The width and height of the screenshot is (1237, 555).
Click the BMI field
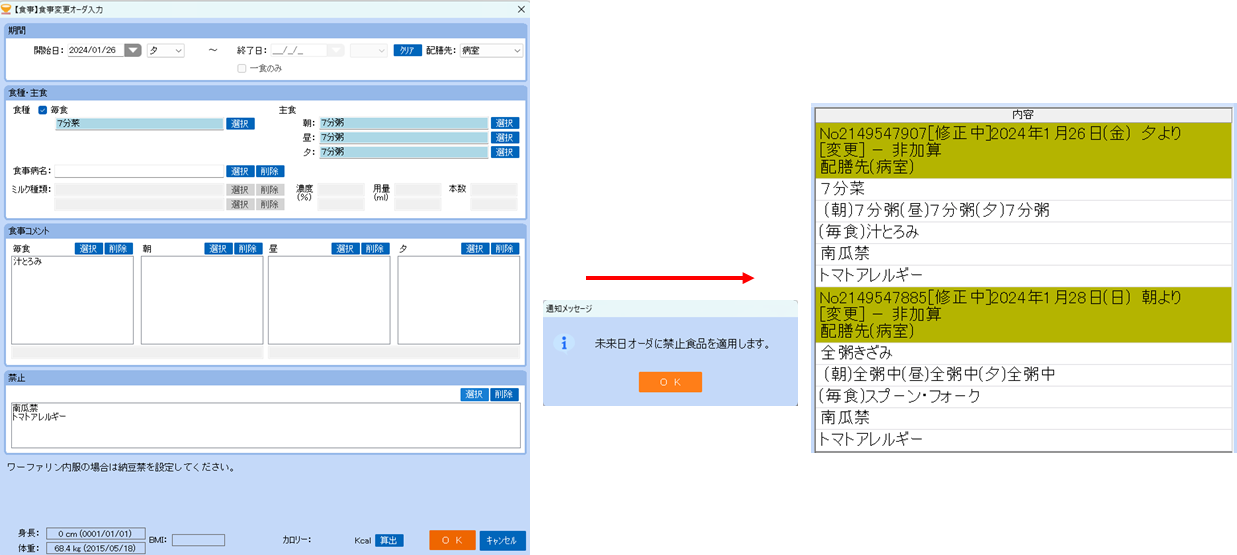coord(198,540)
